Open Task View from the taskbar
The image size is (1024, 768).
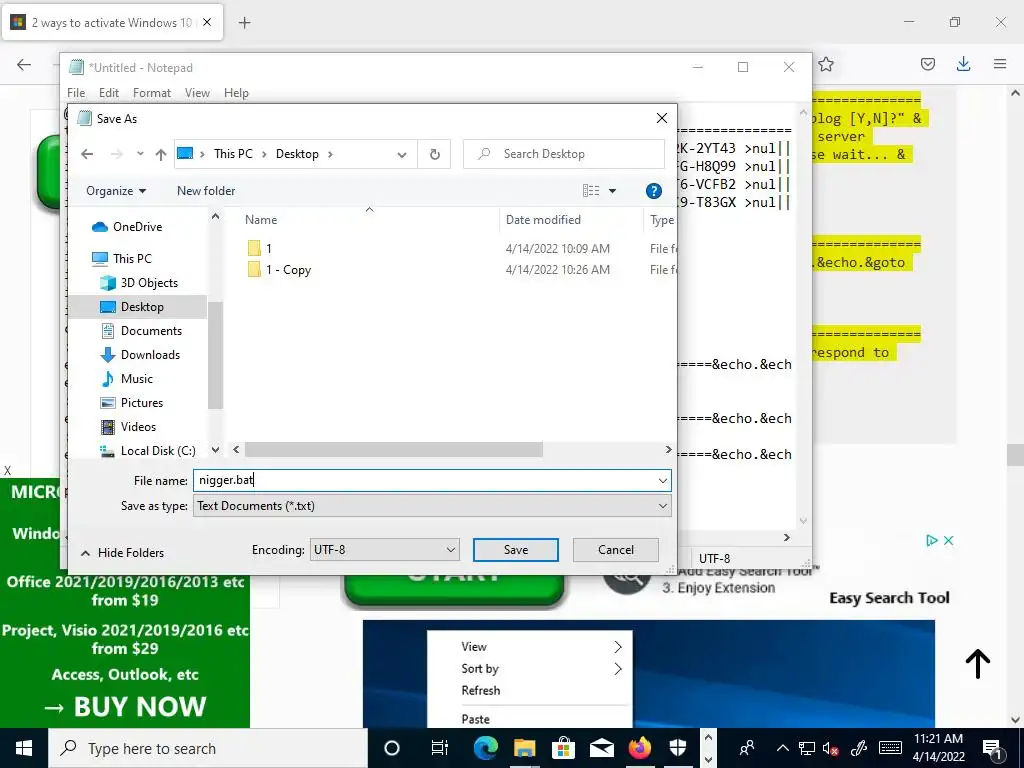(x=440, y=748)
